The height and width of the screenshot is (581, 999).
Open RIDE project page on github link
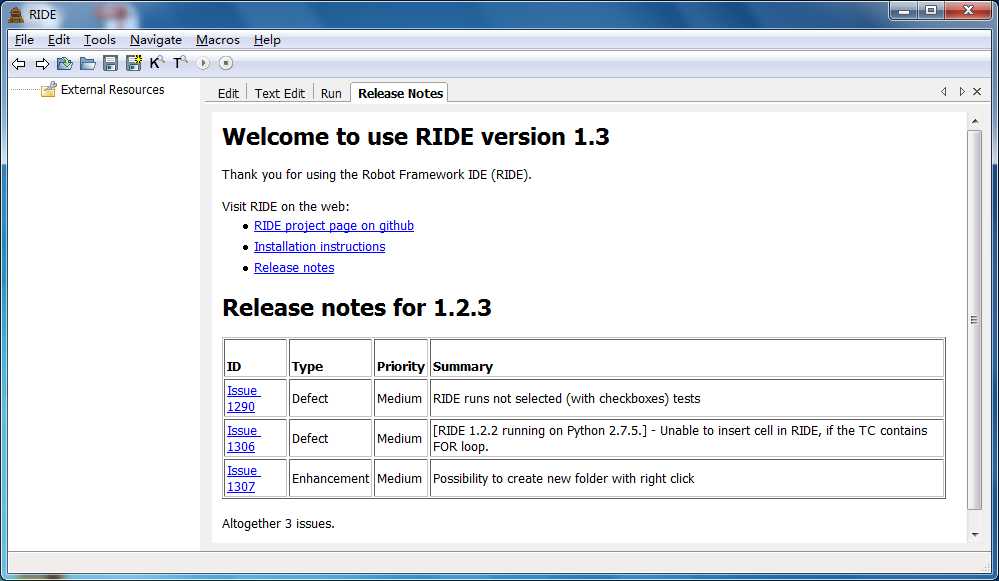(x=334, y=226)
